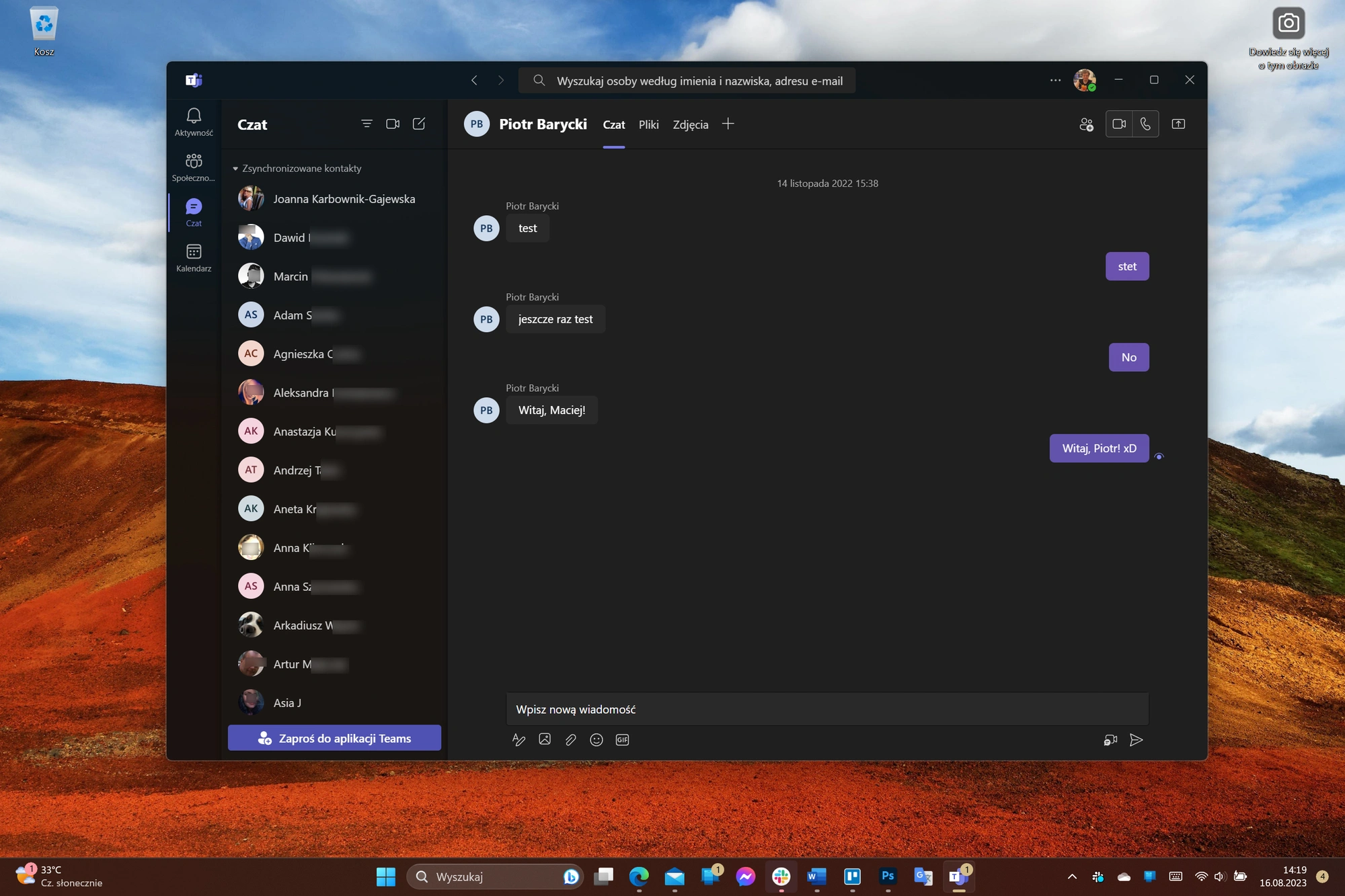Click the Teams logo in title bar

pos(194,80)
